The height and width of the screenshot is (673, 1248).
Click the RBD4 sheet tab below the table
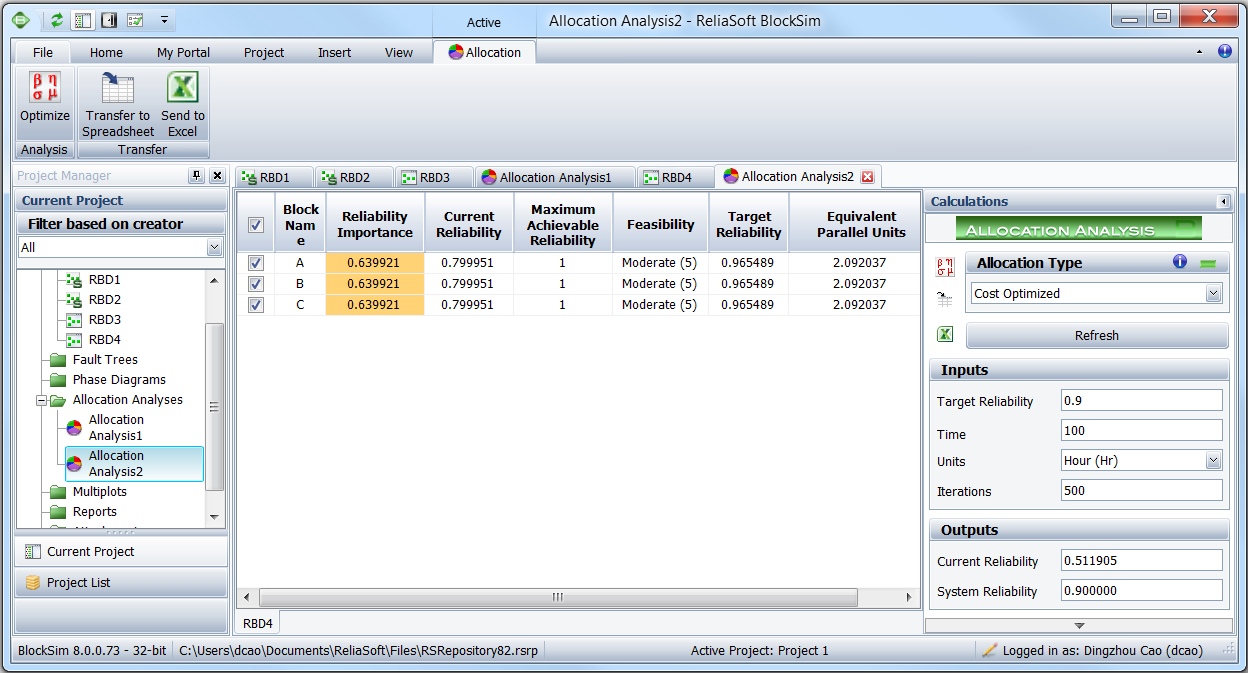click(257, 623)
